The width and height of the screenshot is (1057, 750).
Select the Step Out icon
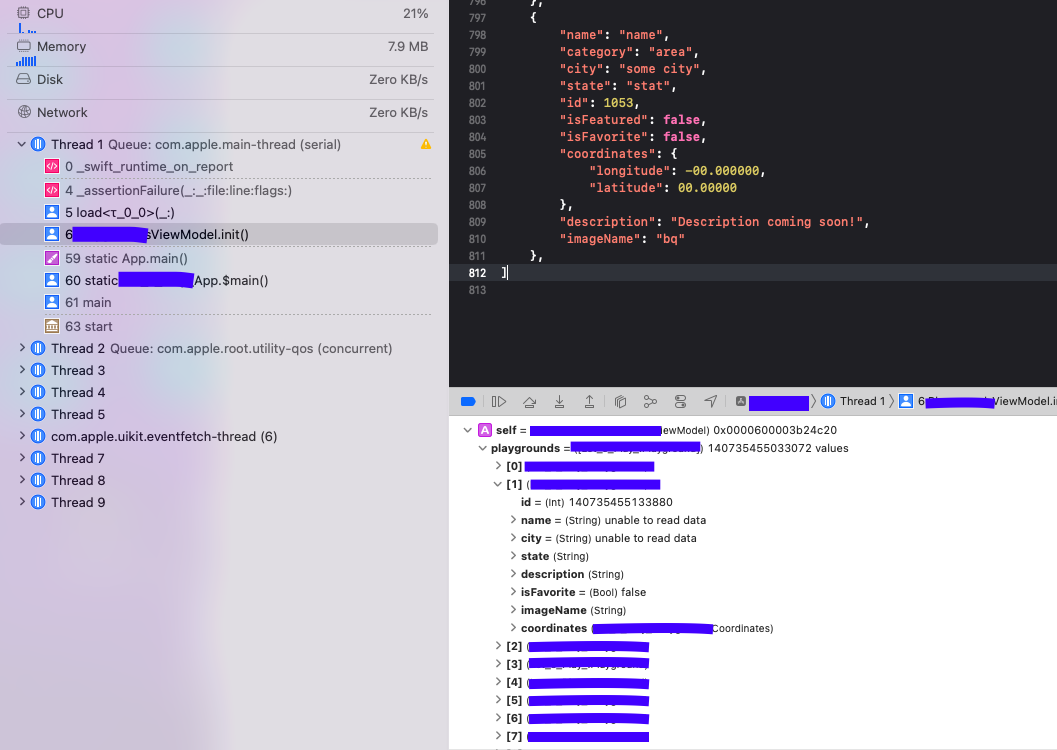(x=589, y=400)
